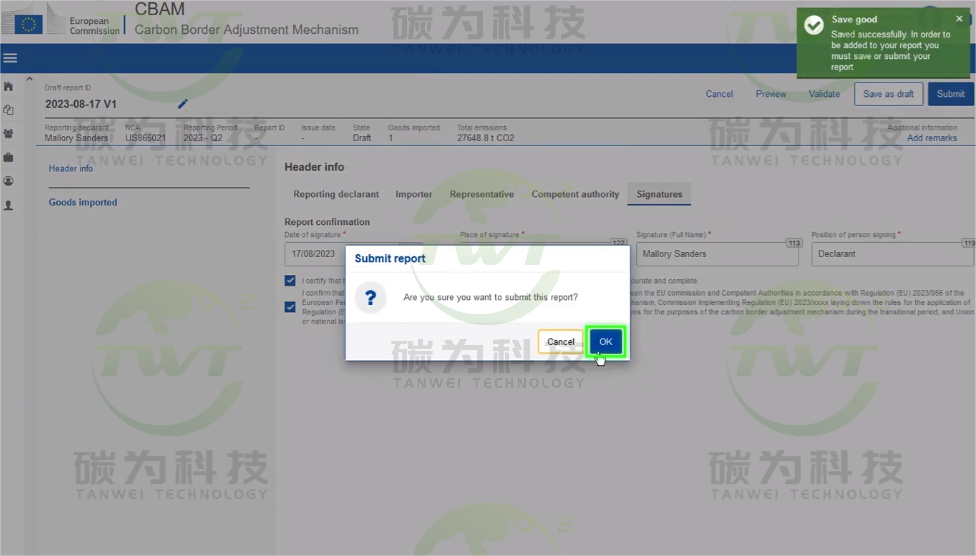Click the Date of signature field
The width and height of the screenshot is (976, 556).
pyautogui.click(x=315, y=254)
